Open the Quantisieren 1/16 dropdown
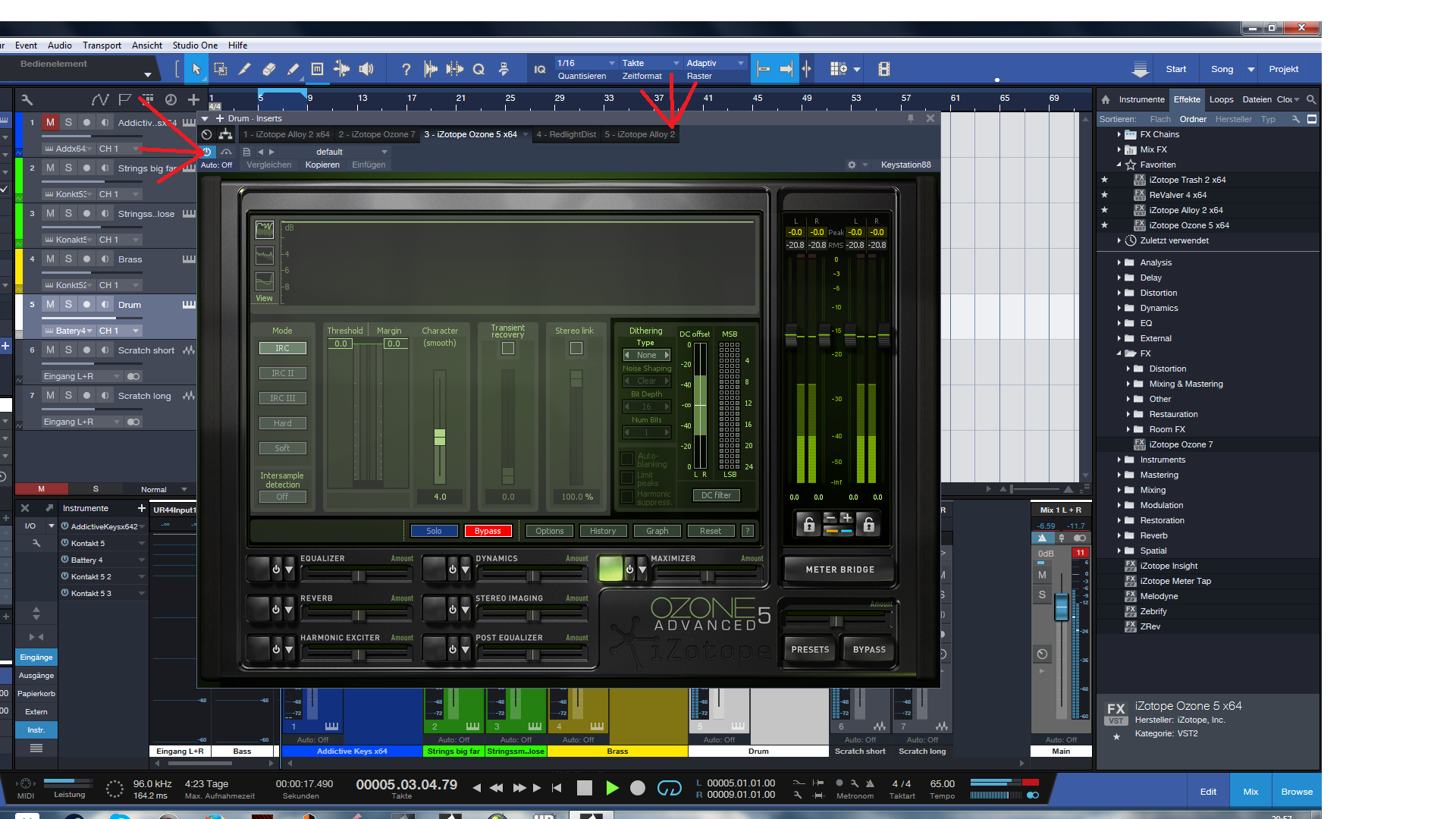This screenshot has height=819, width=1456. tap(585, 63)
